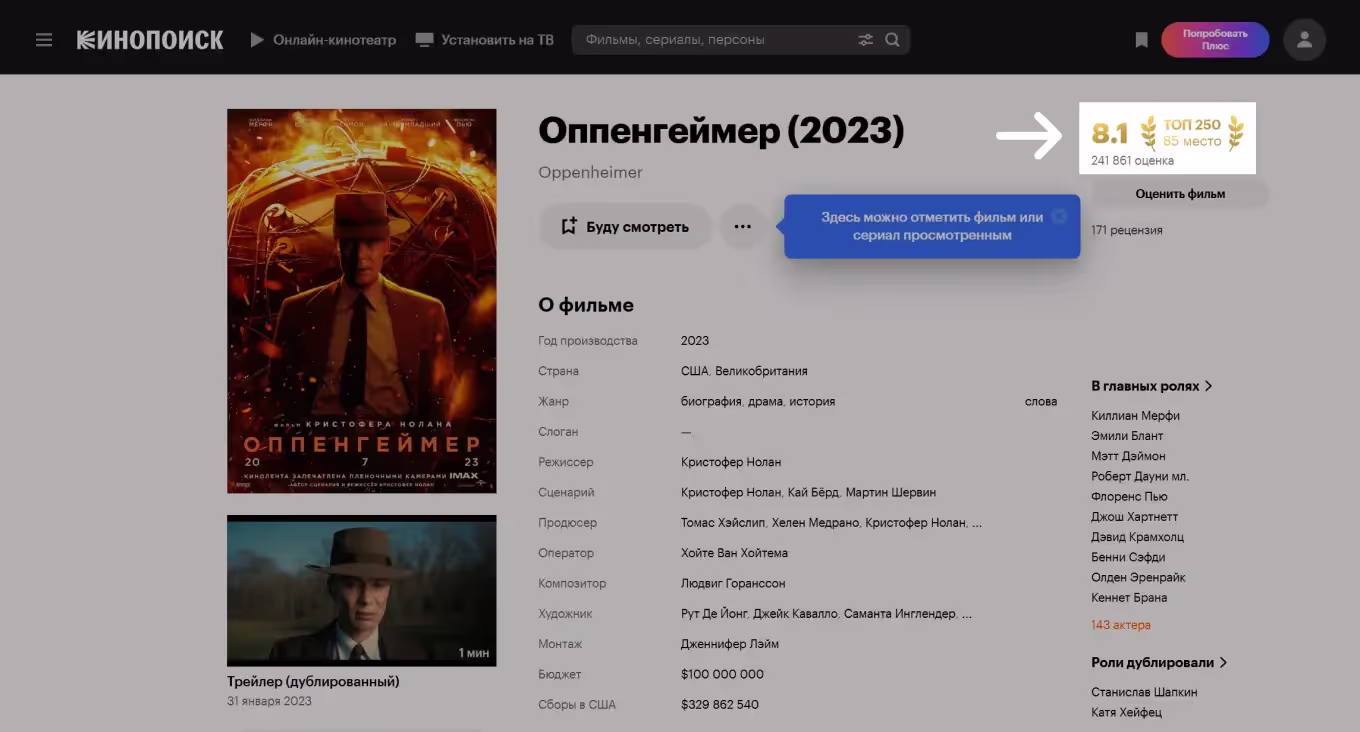Click into the film search field
Screen dimensions: 1360x732
click(x=715, y=40)
